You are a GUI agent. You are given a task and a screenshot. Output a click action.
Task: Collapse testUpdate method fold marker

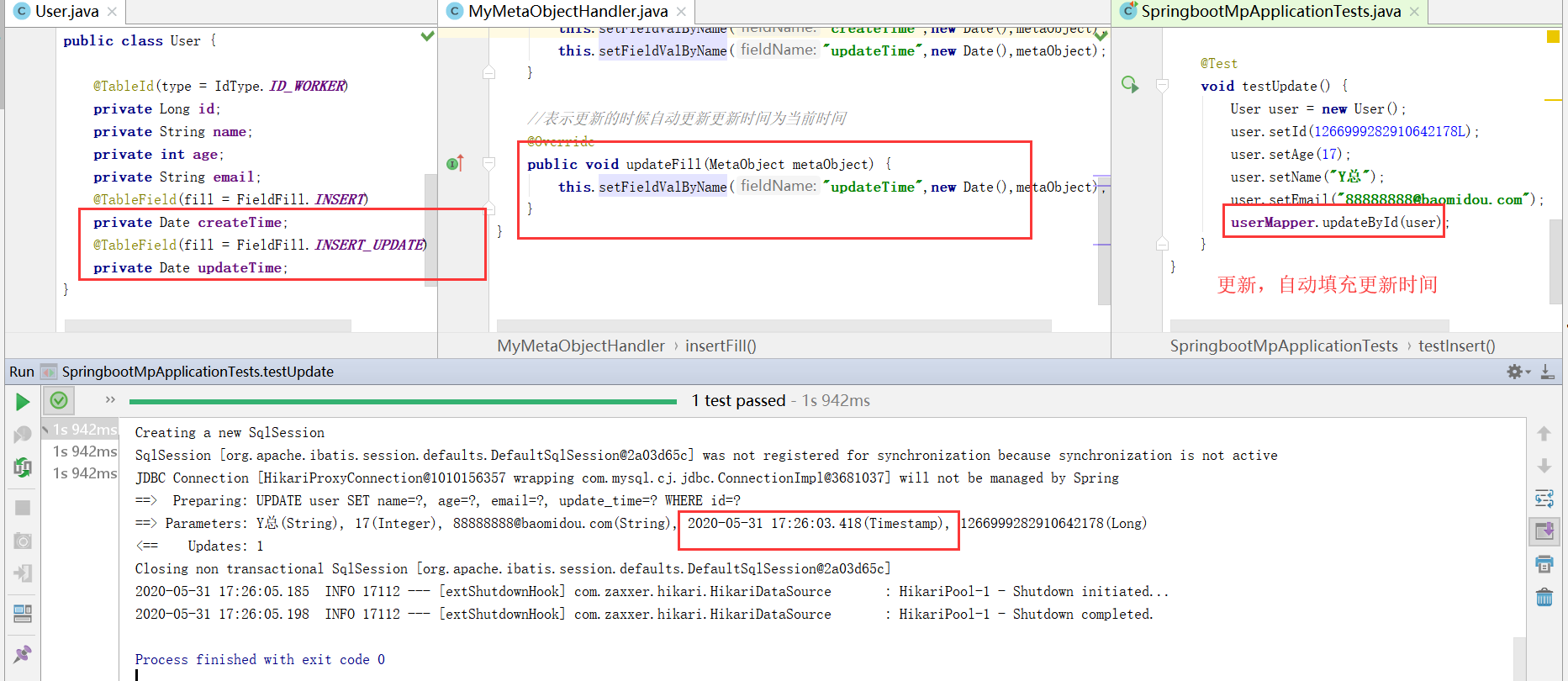tap(1163, 85)
